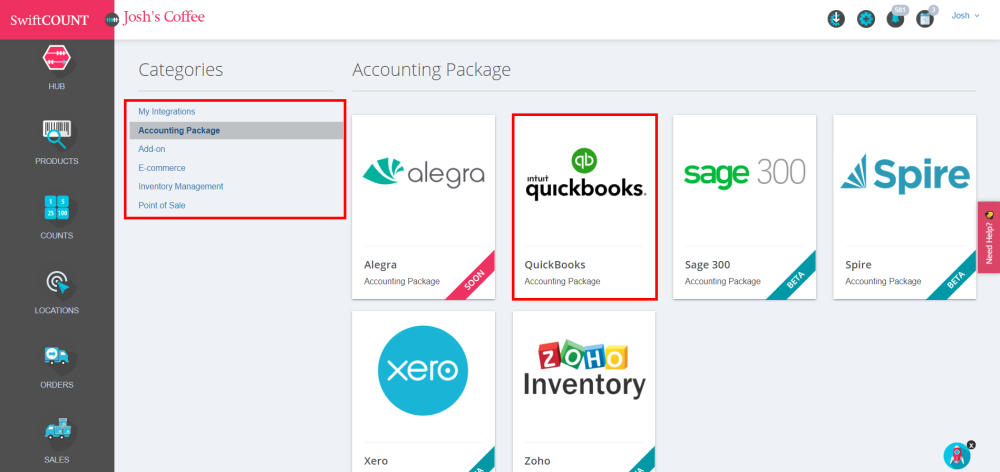The height and width of the screenshot is (472, 1000).
Task: Expand the Josh user dropdown
Action: (965, 16)
